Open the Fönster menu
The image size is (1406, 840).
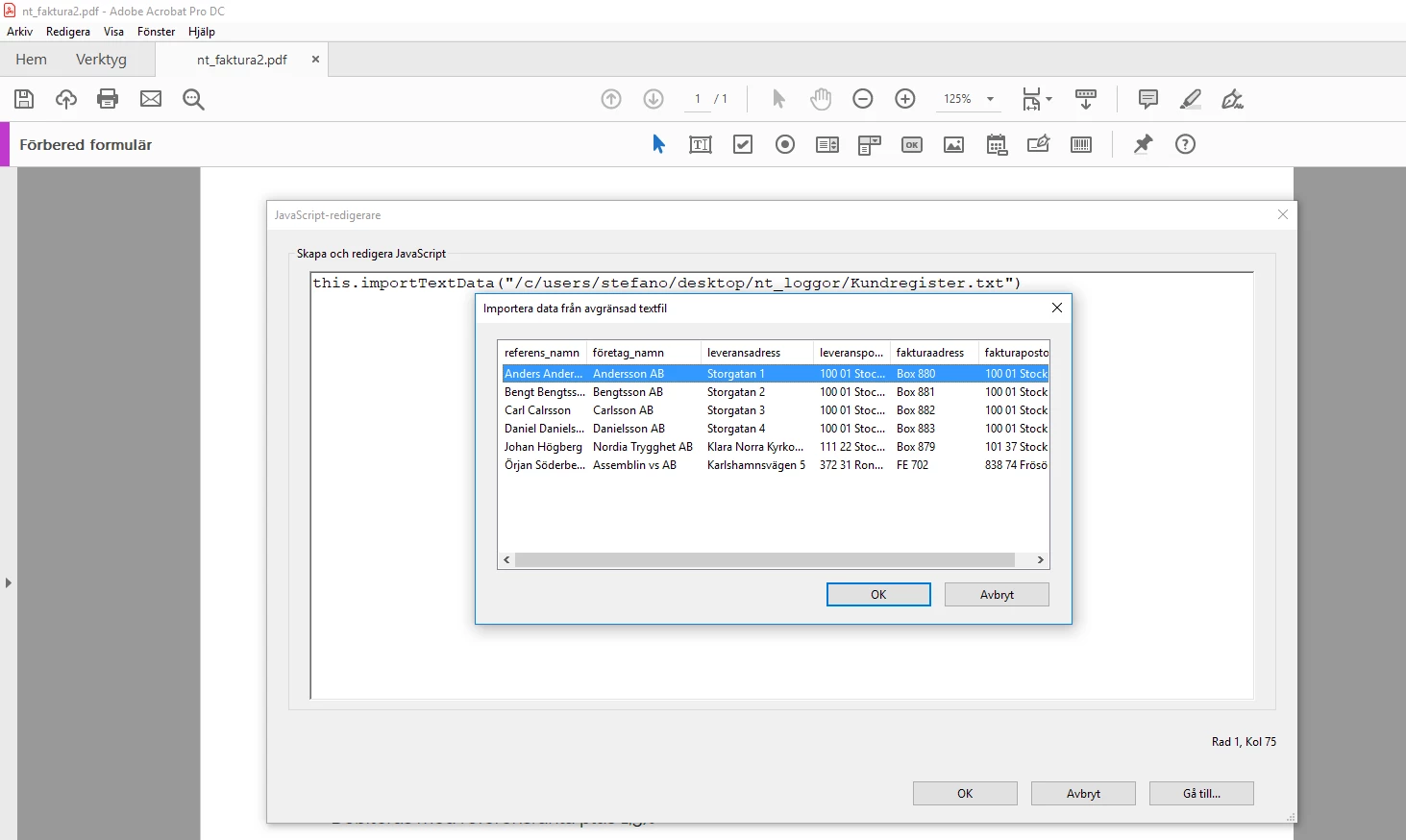157,32
